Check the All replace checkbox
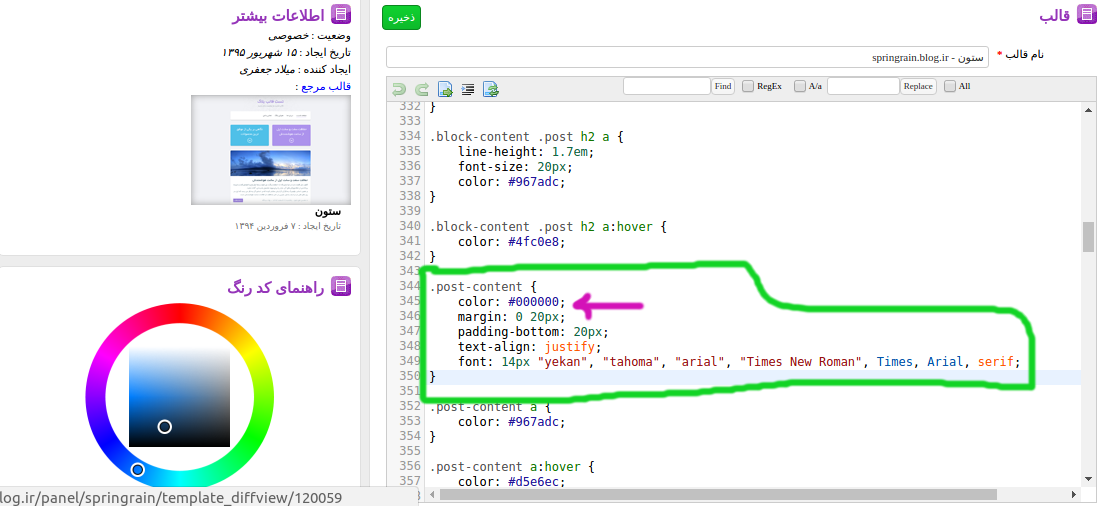 pos(950,86)
